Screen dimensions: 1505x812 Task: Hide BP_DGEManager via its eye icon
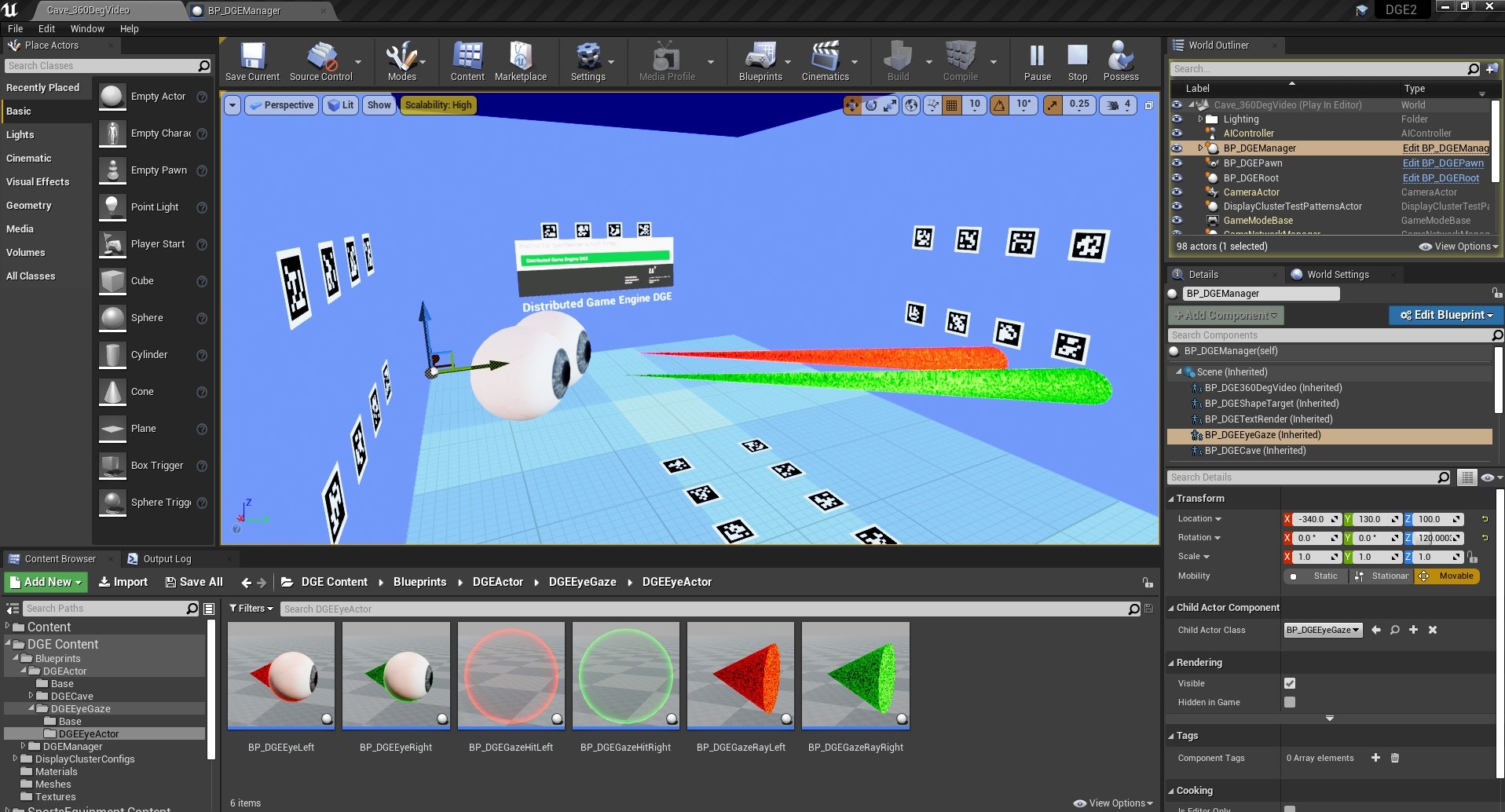[x=1177, y=148]
